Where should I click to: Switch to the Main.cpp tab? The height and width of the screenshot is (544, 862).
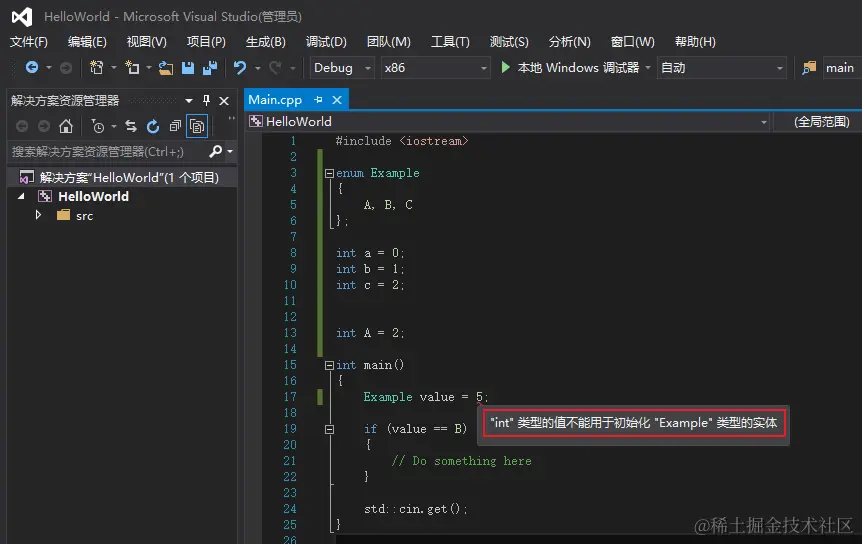(x=275, y=99)
